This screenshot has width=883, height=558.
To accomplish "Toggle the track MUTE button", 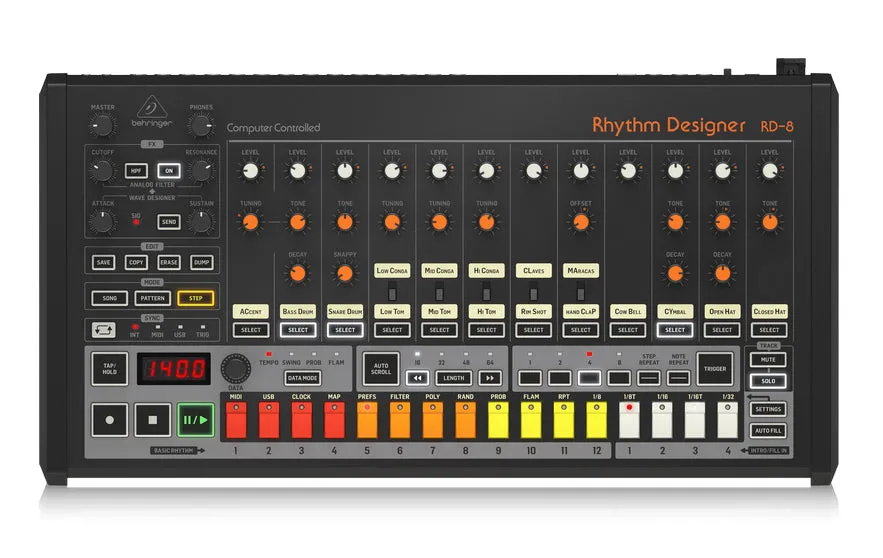I will tap(768, 360).
